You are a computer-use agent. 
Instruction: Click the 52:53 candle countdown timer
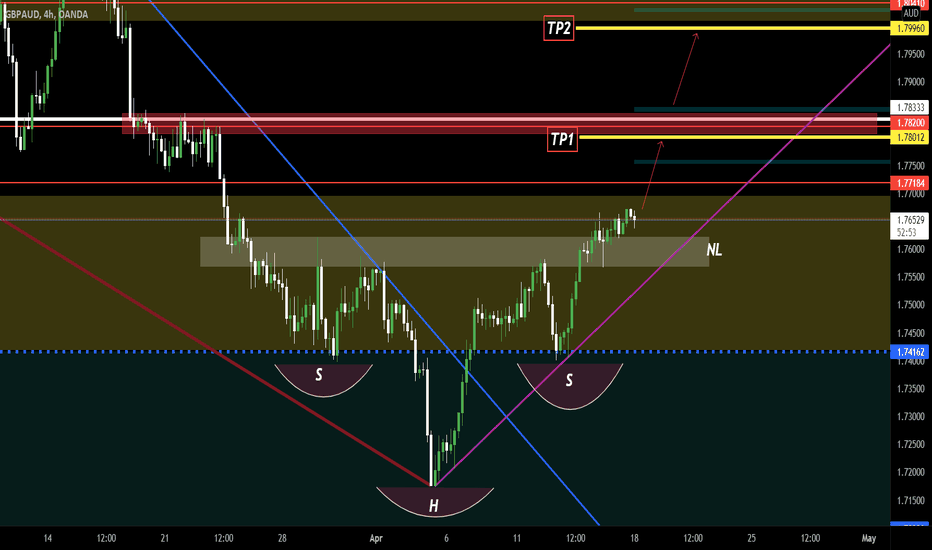(x=906, y=232)
